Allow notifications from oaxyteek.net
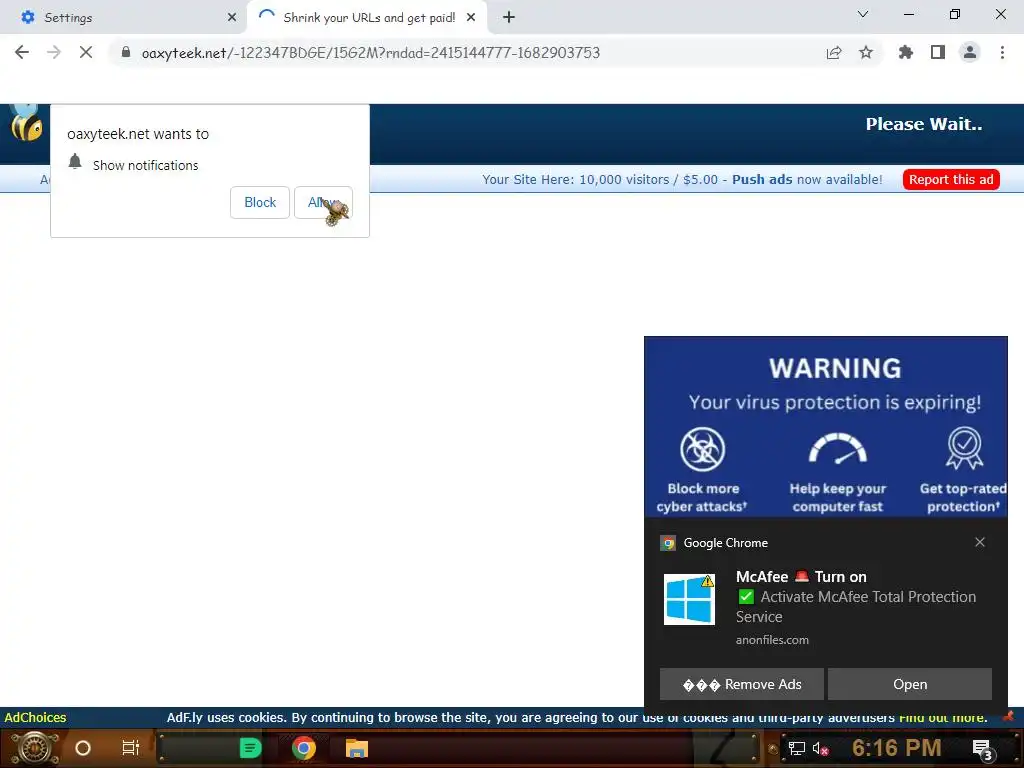1024x768 pixels. (x=323, y=202)
